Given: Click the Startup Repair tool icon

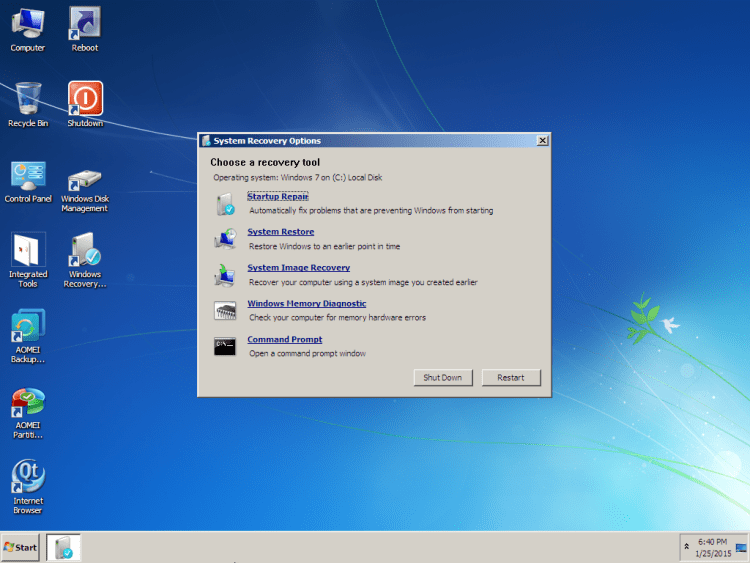Looking at the screenshot, I should [225, 204].
